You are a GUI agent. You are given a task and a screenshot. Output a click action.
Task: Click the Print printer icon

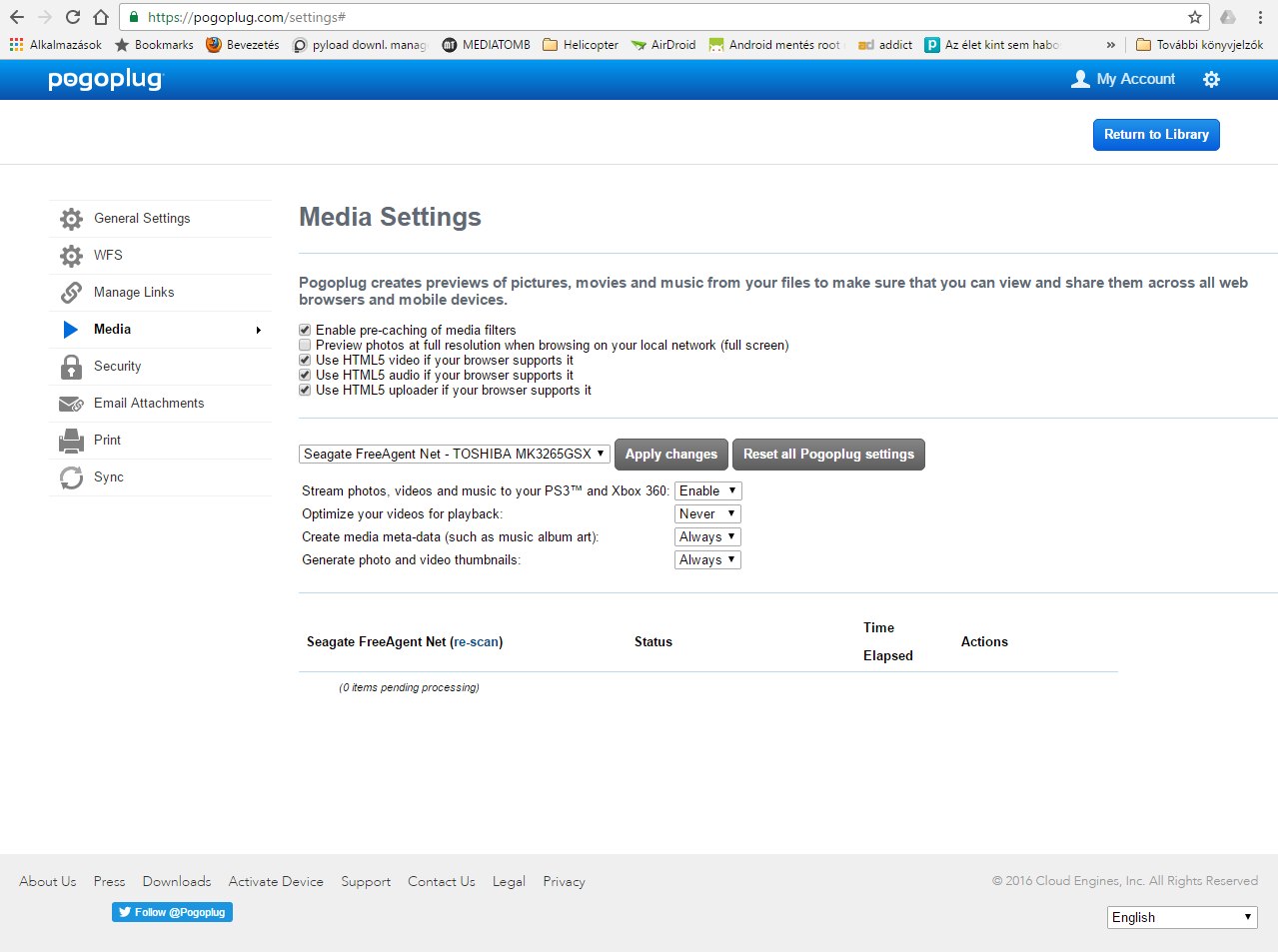click(x=71, y=441)
